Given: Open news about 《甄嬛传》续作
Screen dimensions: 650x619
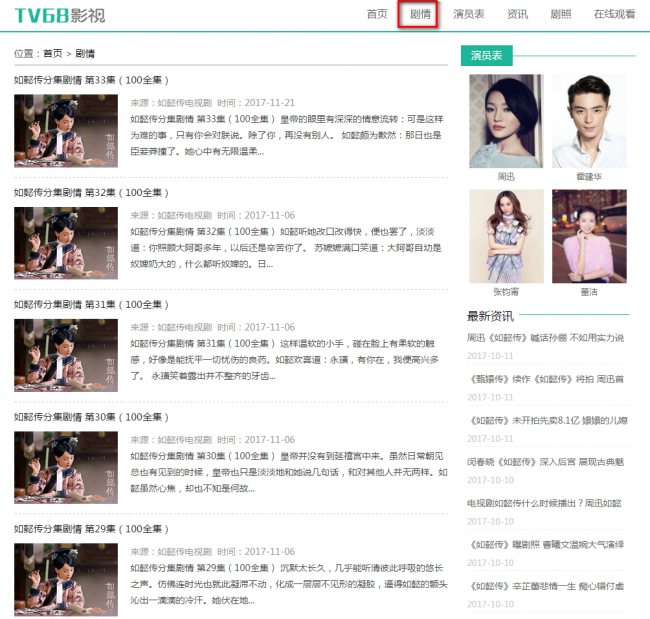Looking at the screenshot, I should pos(545,379).
